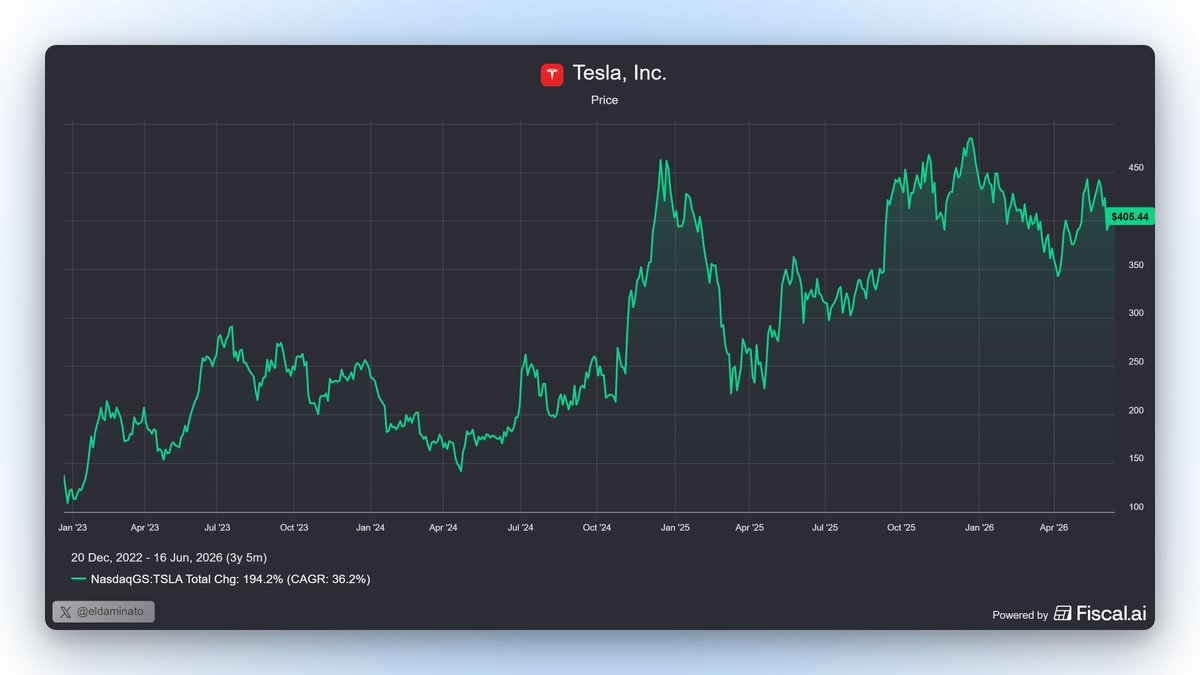The height and width of the screenshot is (675, 1200).
Task: Click the Jan '25 axis label
Action: pos(675,527)
